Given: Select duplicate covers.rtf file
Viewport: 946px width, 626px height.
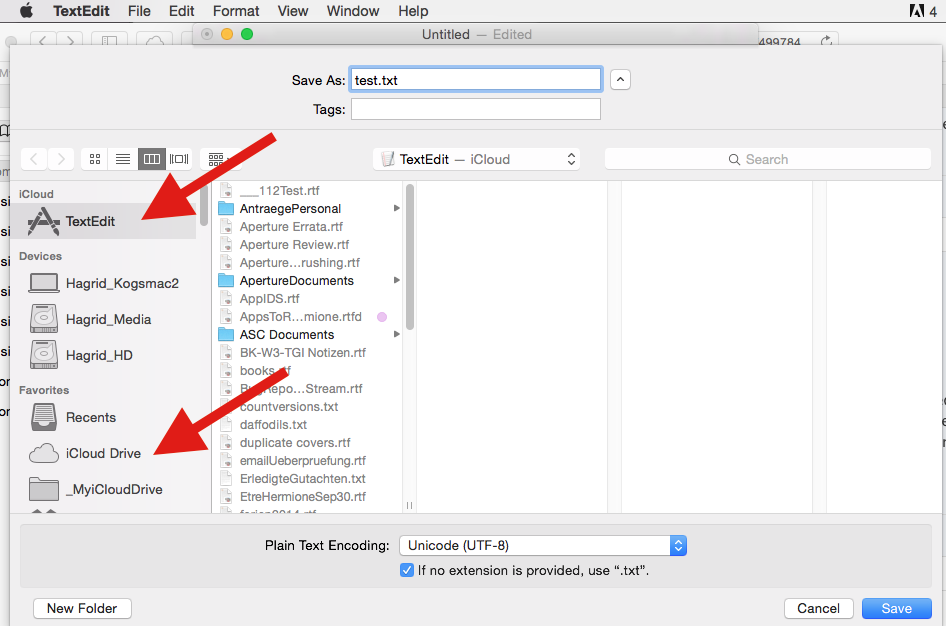Looking at the screenshot, I should (295, 443).
